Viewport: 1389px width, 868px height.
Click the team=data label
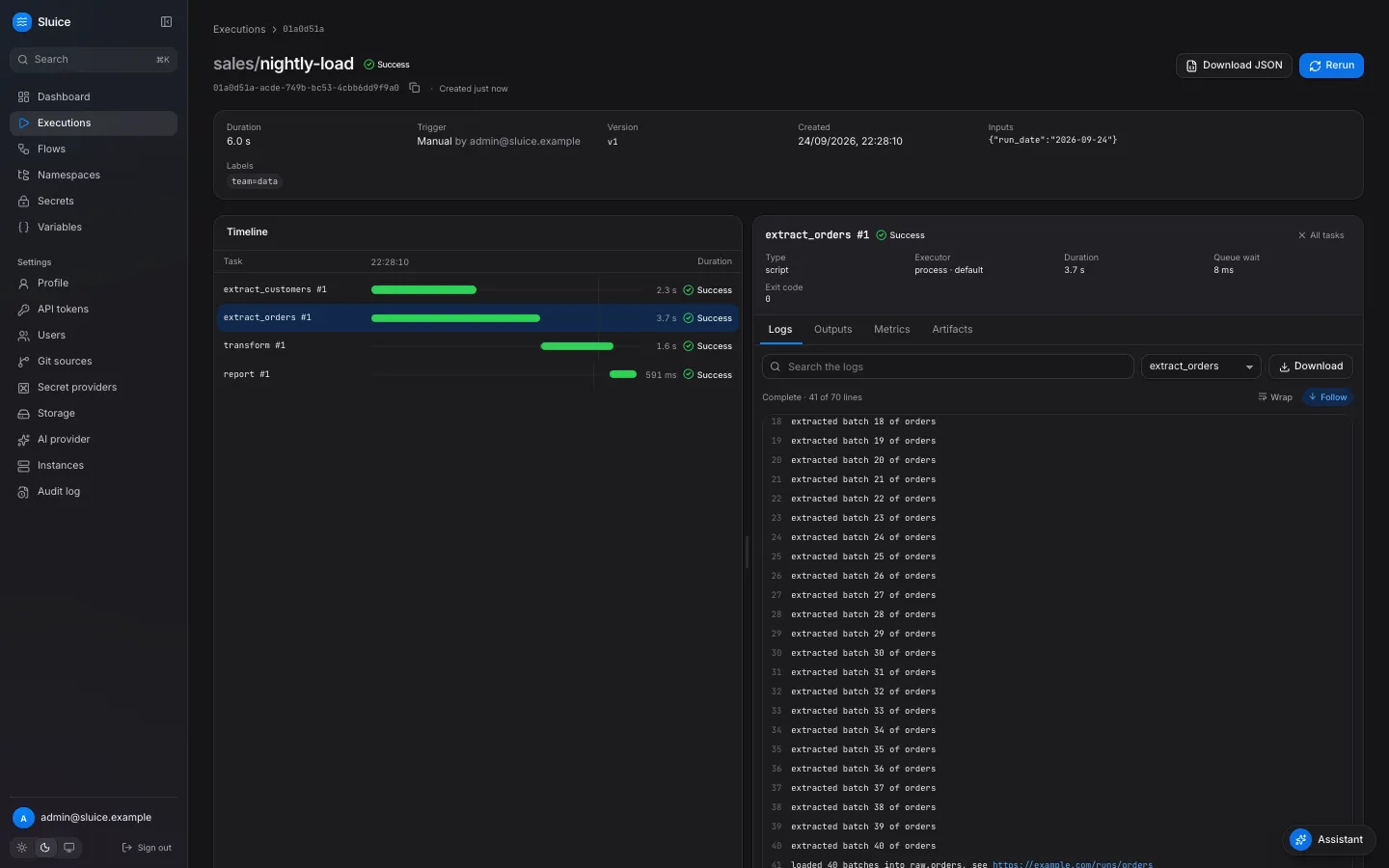255,181
